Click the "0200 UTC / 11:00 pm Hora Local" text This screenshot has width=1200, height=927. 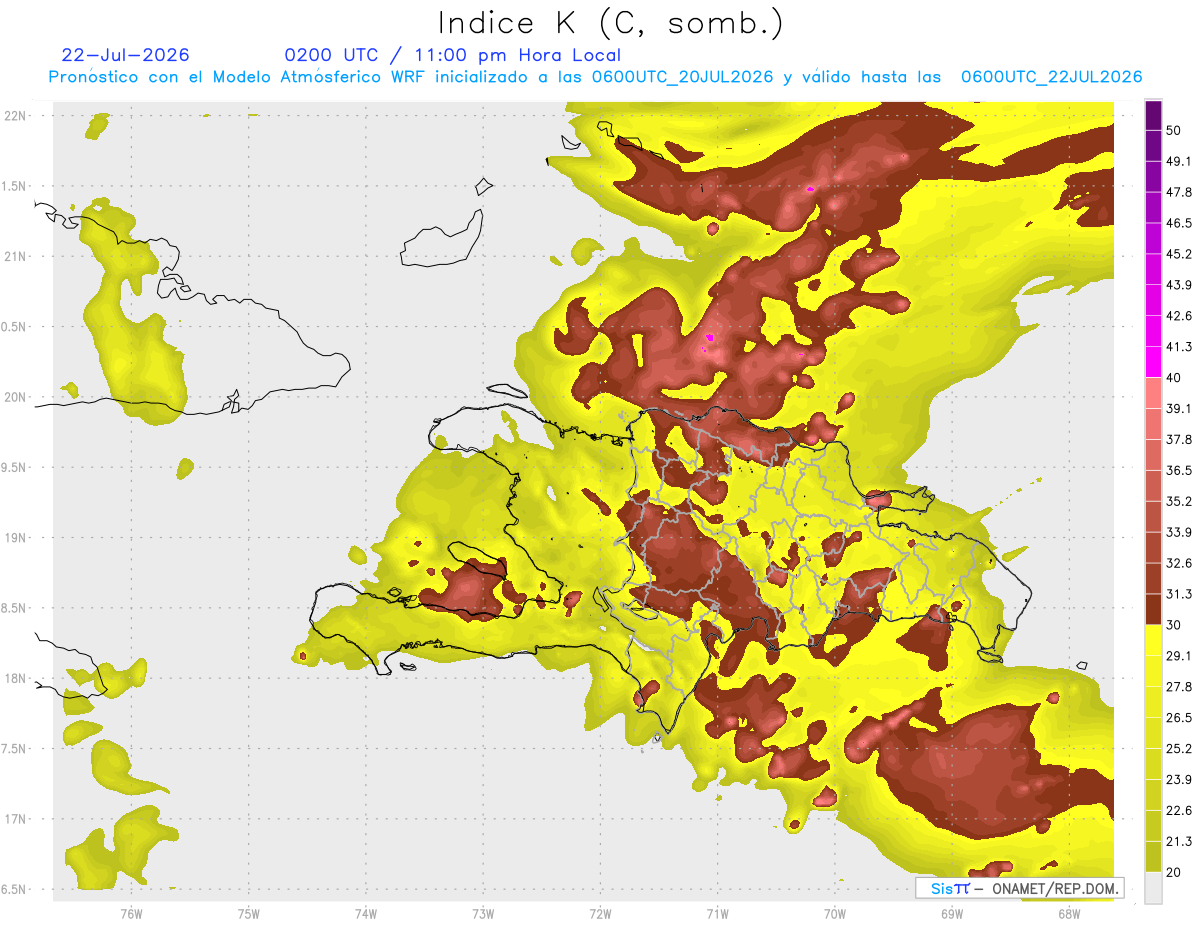click(452, 55)
